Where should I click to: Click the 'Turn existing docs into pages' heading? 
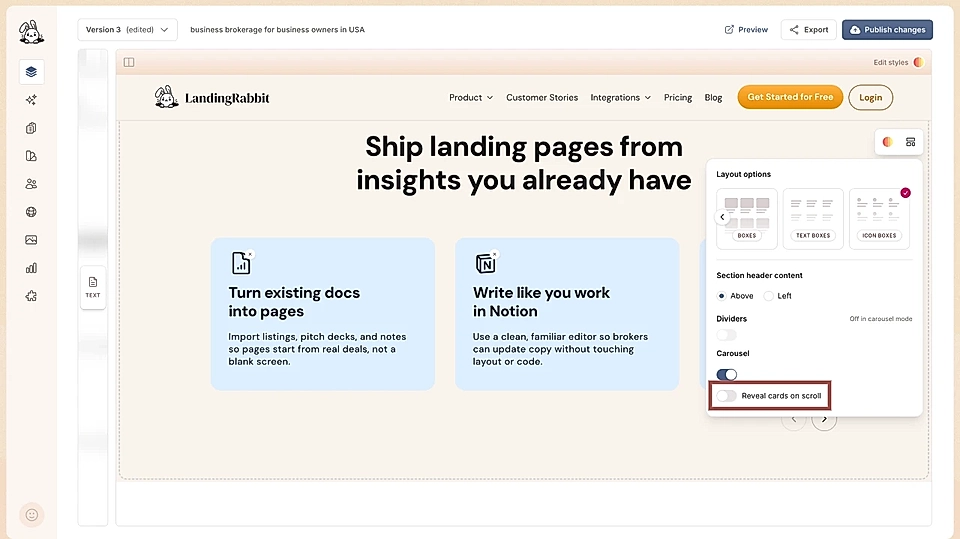coord(294,302)
